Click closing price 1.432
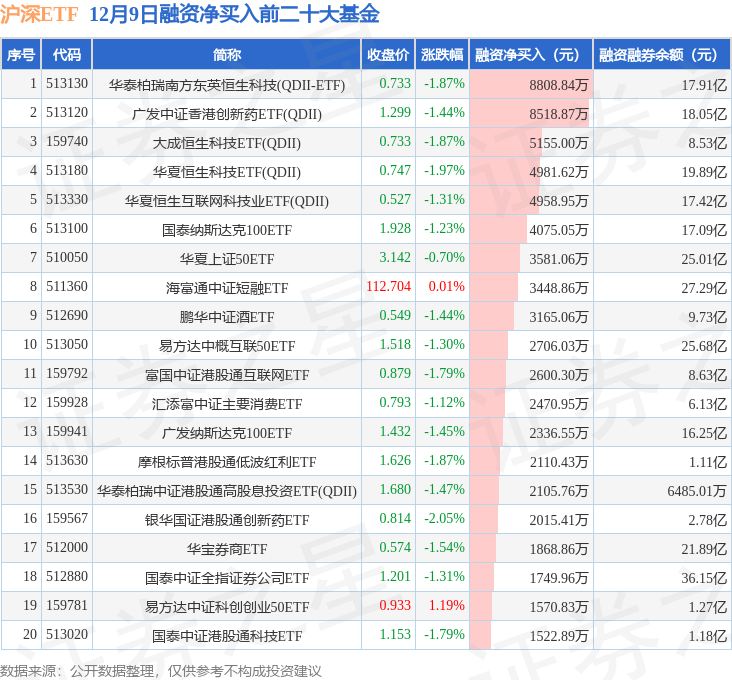The height and width of the screenshot is (680, 732). coord(395,431)
